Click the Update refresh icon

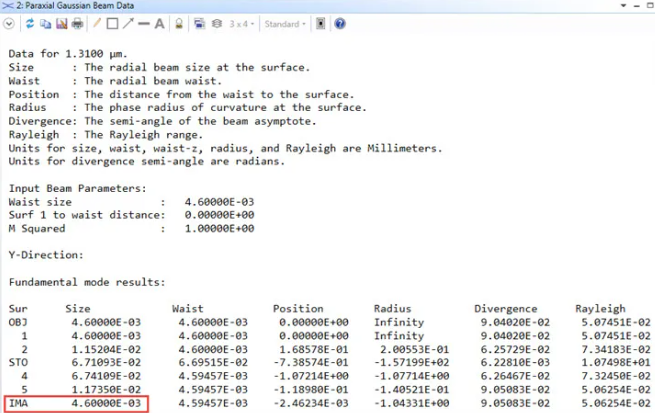tap(30, 24)
